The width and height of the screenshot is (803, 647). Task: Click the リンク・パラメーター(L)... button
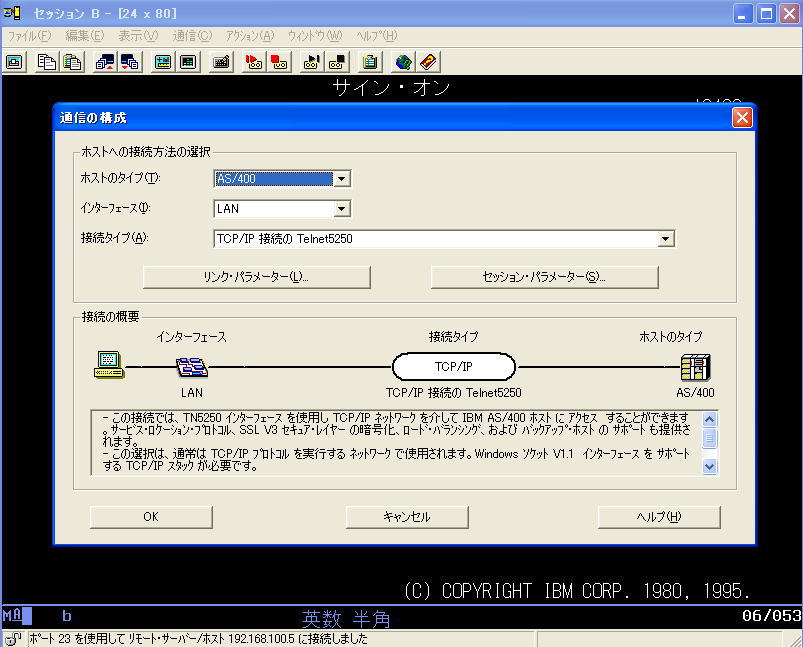(256, 277)
